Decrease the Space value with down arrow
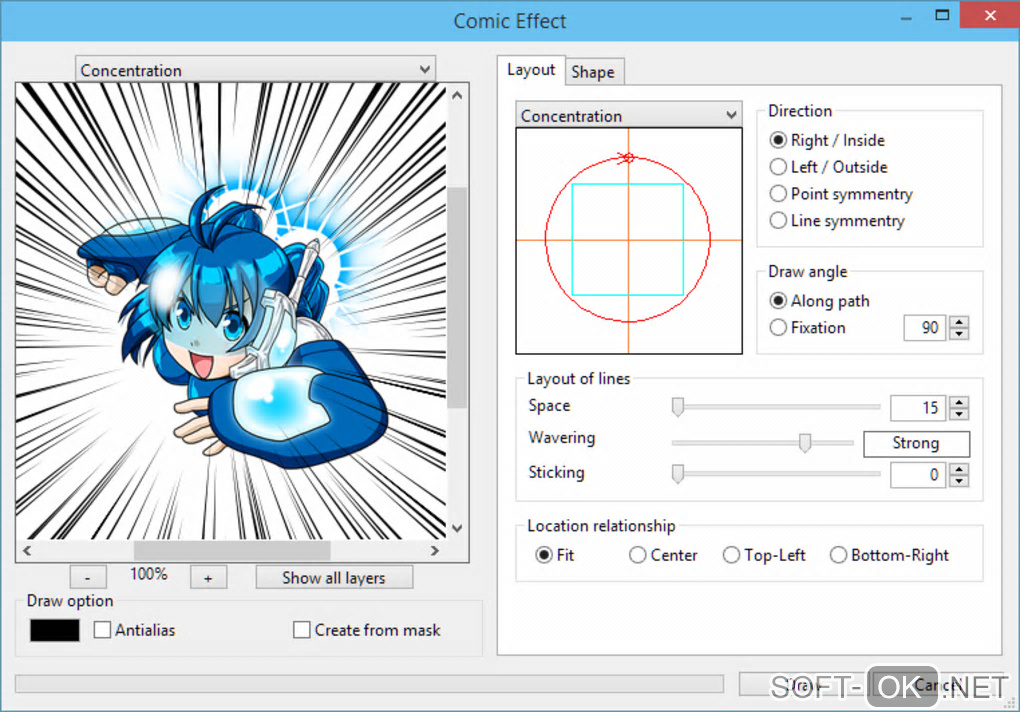1020x712 pixels. tap(960, 414)
